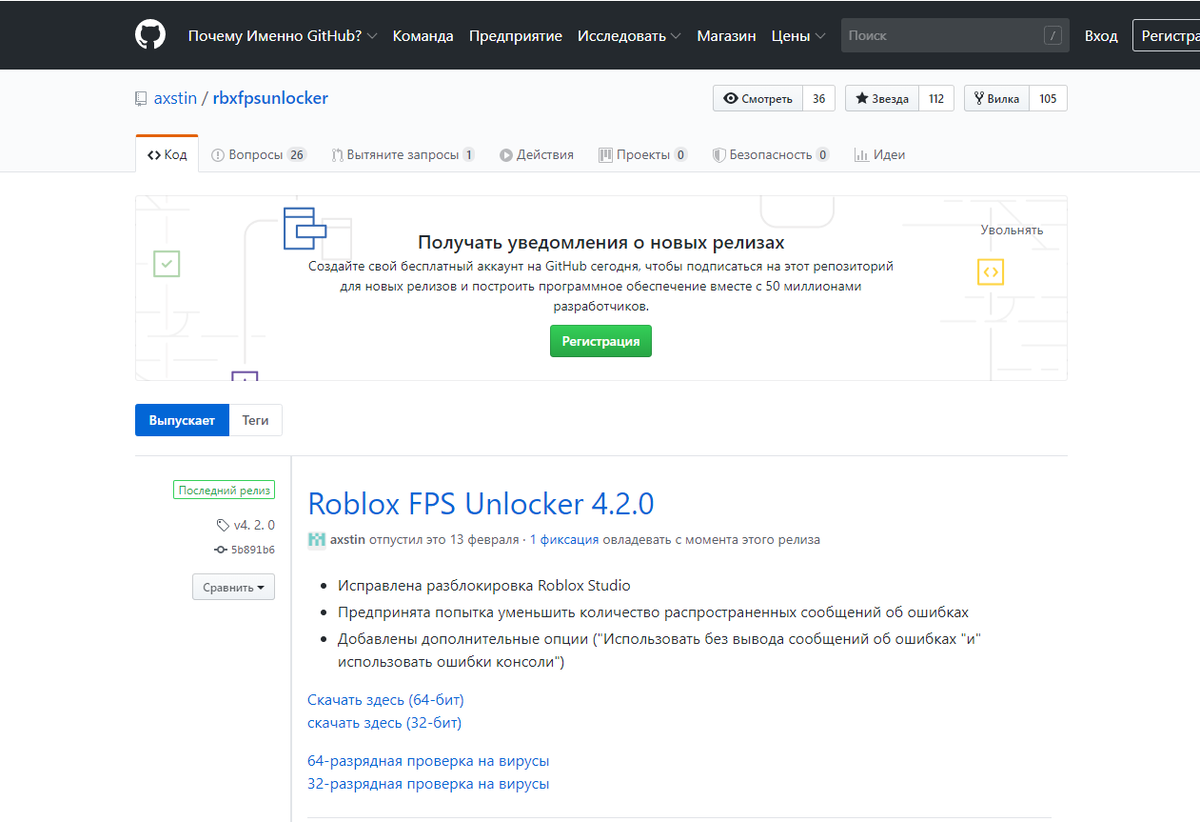
Task: Click the green Регистрация banner button
Action: point(601,341)
